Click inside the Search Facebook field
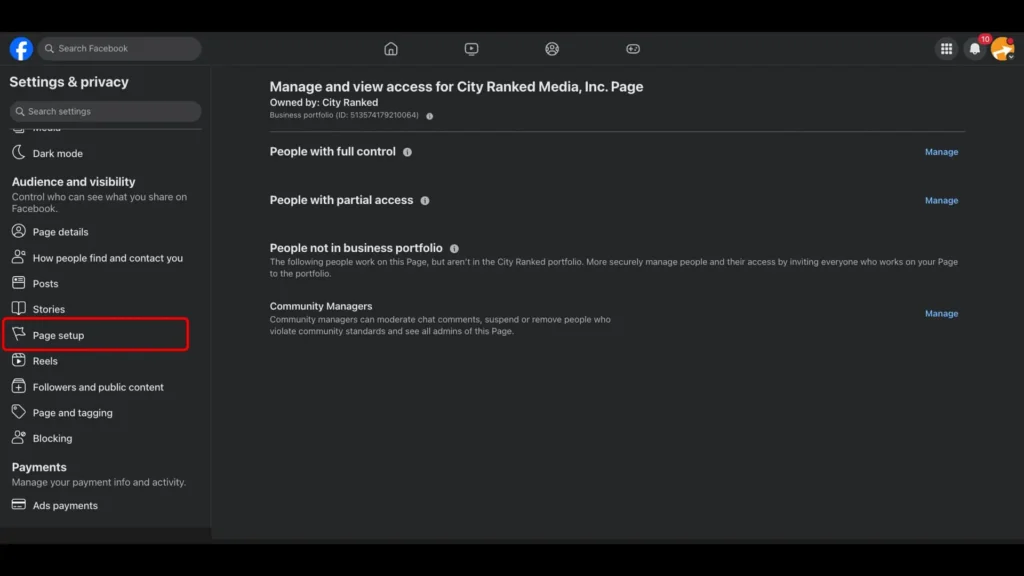 coord(119,48)
